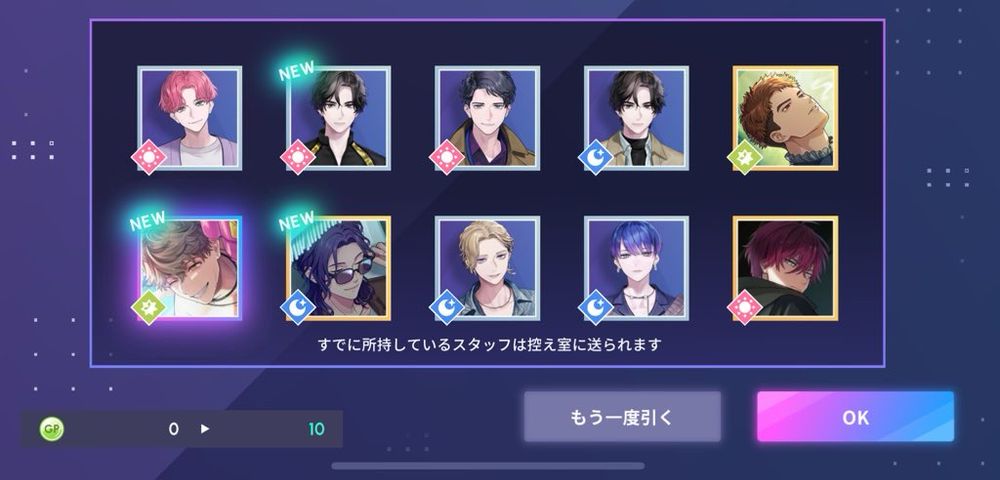Select the pink-haired staff card
The height and width of the screenshot is (480, 1000).
coord(189,118)
